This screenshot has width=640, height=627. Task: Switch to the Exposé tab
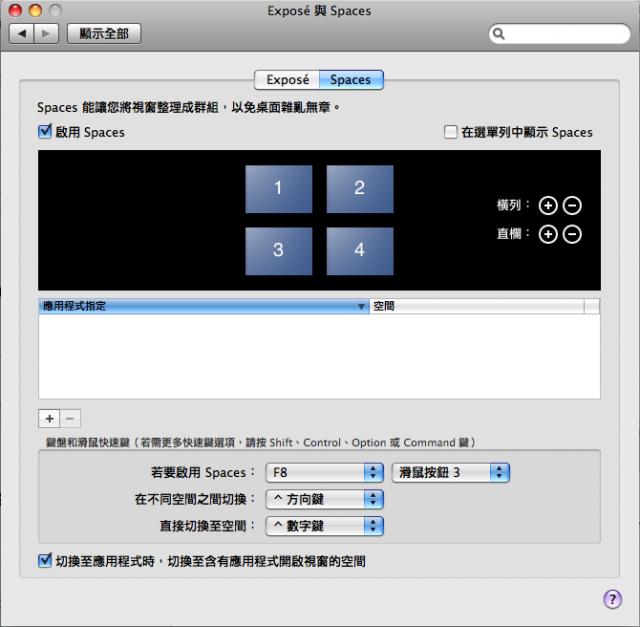click(x=287, y=80)
